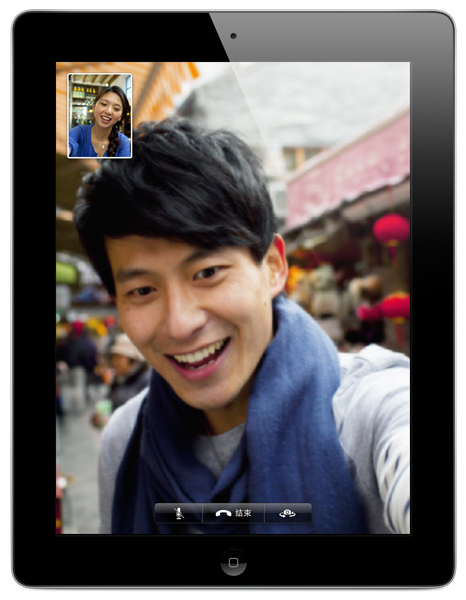Click the front camera lens on the bezel
The height and width of the screenshot is (600, 466).
coord(233,36)
